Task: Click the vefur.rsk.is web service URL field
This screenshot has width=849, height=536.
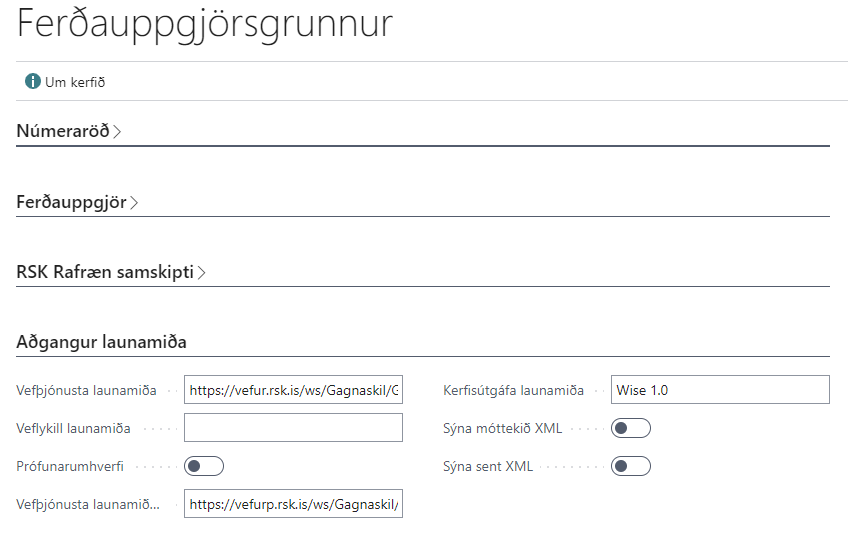Action: click(293, 390)
